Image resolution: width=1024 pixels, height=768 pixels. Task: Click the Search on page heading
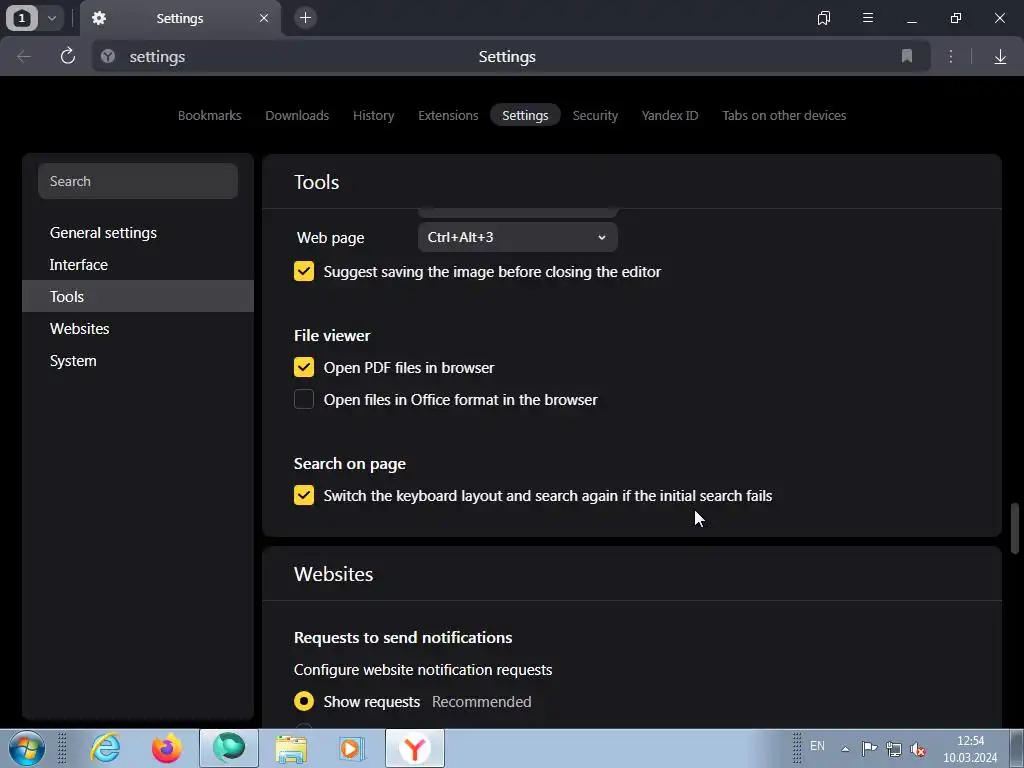click(x=349, y=464)
